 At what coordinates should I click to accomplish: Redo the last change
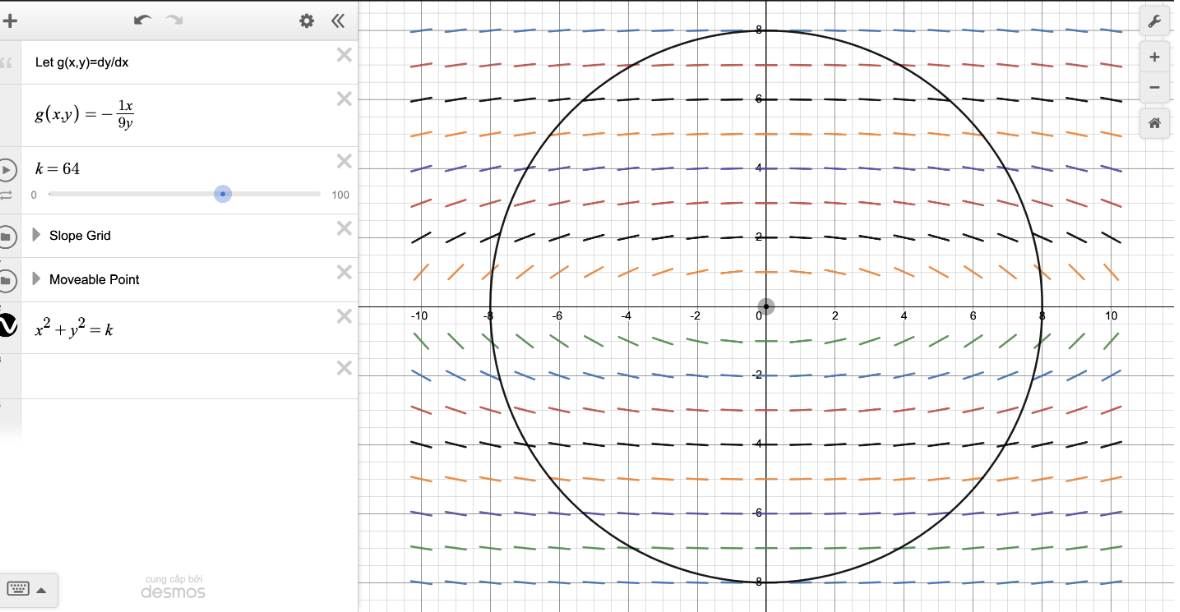175,20
